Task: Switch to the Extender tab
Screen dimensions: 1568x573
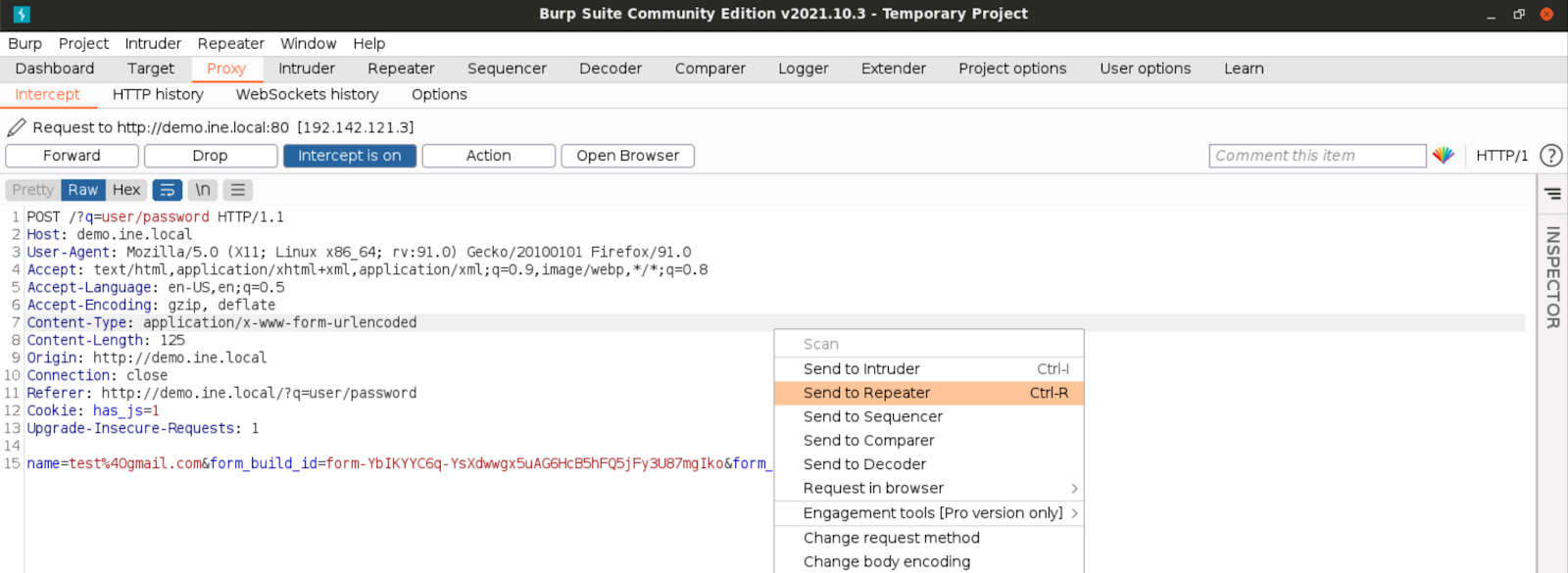Action: (894, 69)
